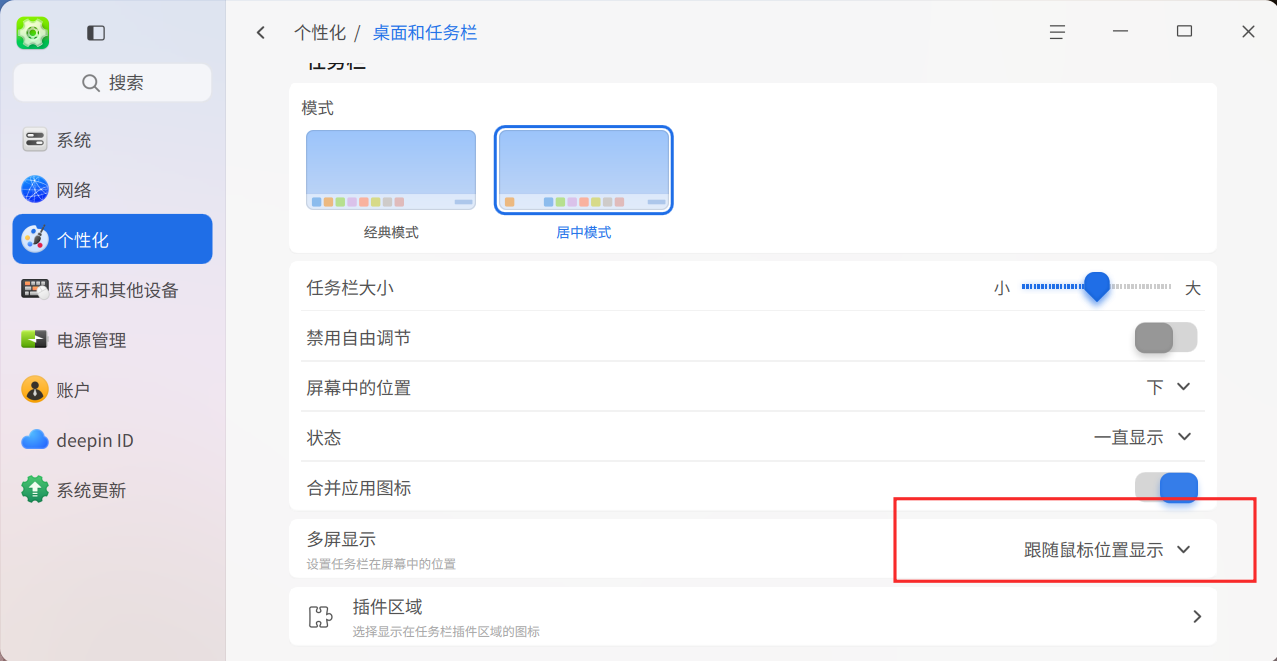Click the Control Center app icon

pyautogui.click(x=33, y=33)
